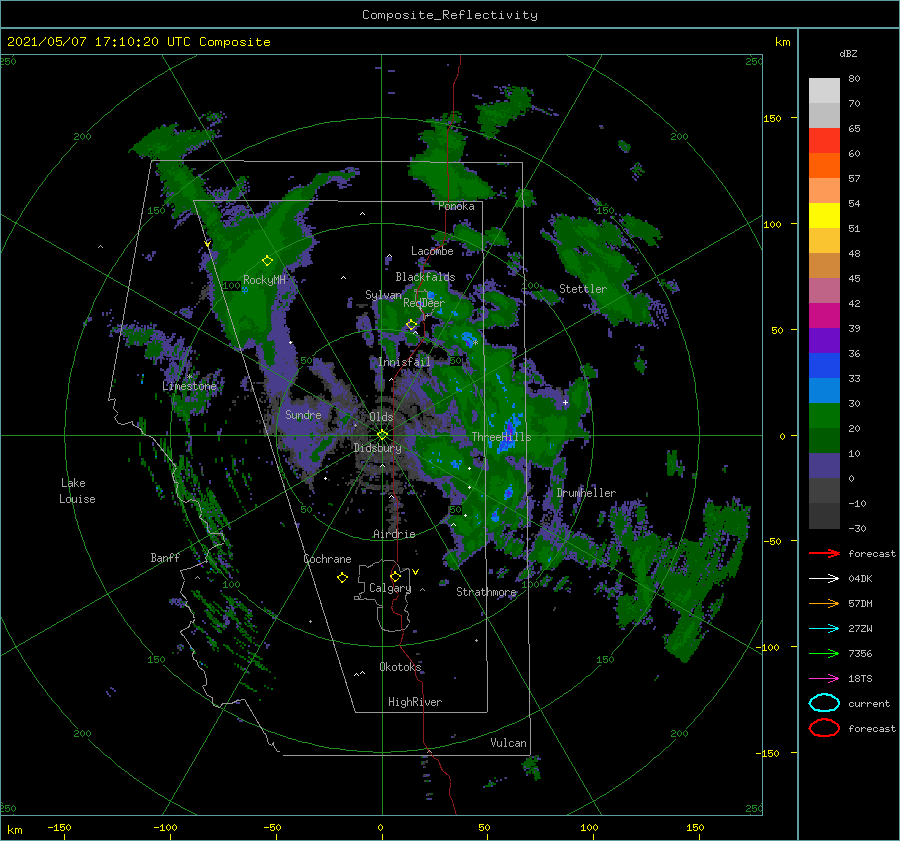Click the Calgary city label
The width and height of the screenshot is (900, 841).
[390, 588]
